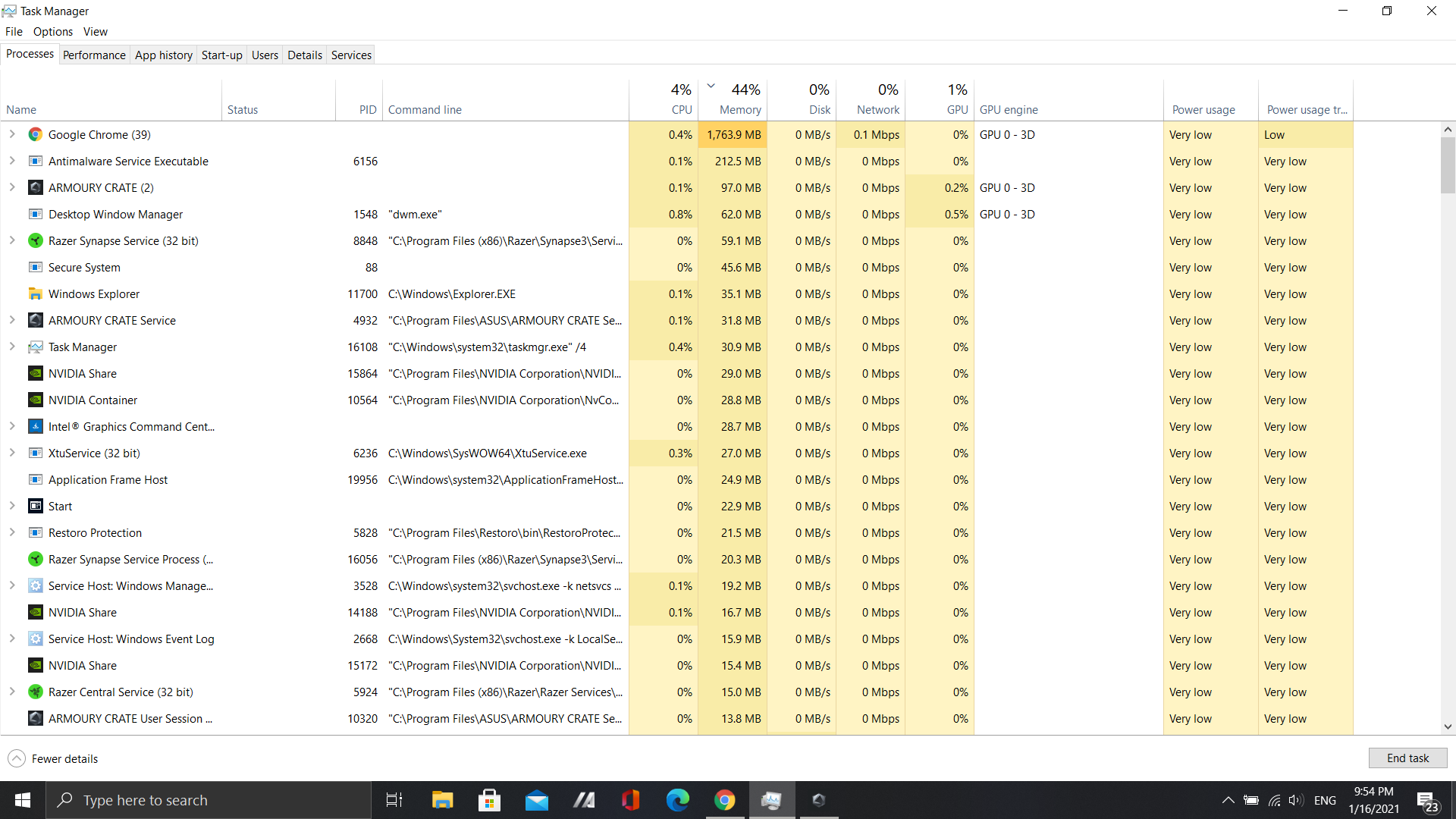
Task: Click the Razer Central Service icon
Action: pos(36,692)
